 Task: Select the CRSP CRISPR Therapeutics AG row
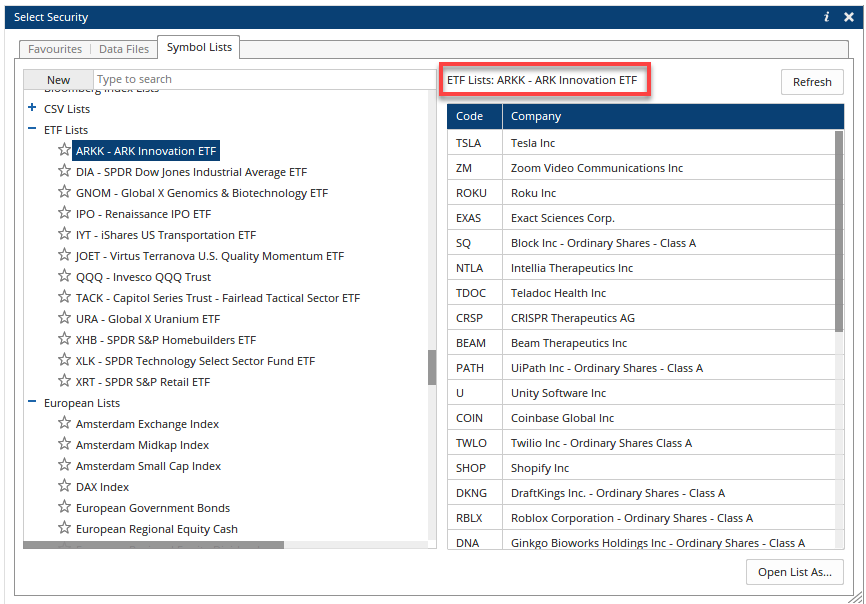click(641, 318)
